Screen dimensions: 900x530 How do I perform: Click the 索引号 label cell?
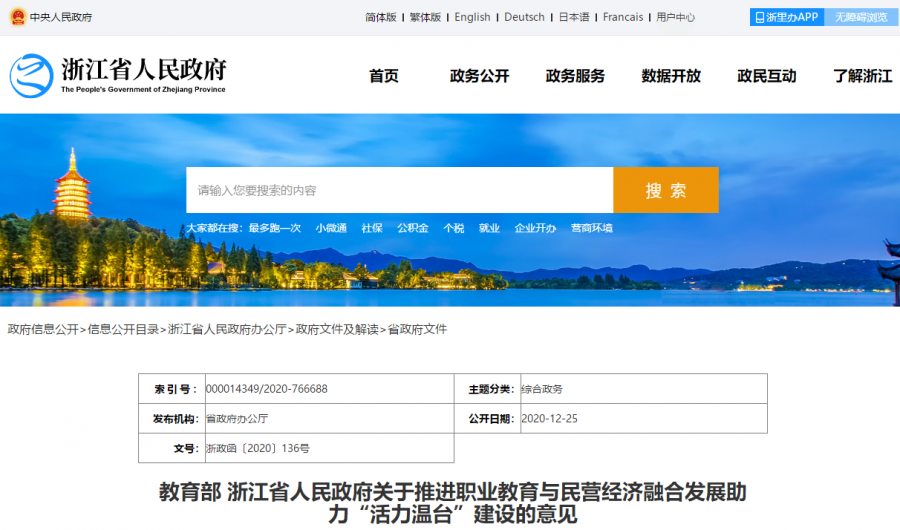click(x=172, y=389)
